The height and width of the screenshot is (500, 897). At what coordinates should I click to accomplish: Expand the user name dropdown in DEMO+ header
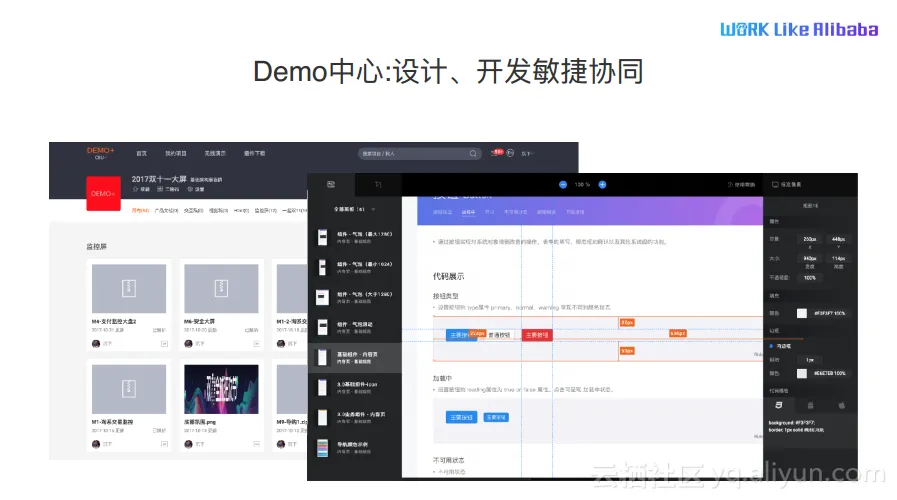(527, 153)
